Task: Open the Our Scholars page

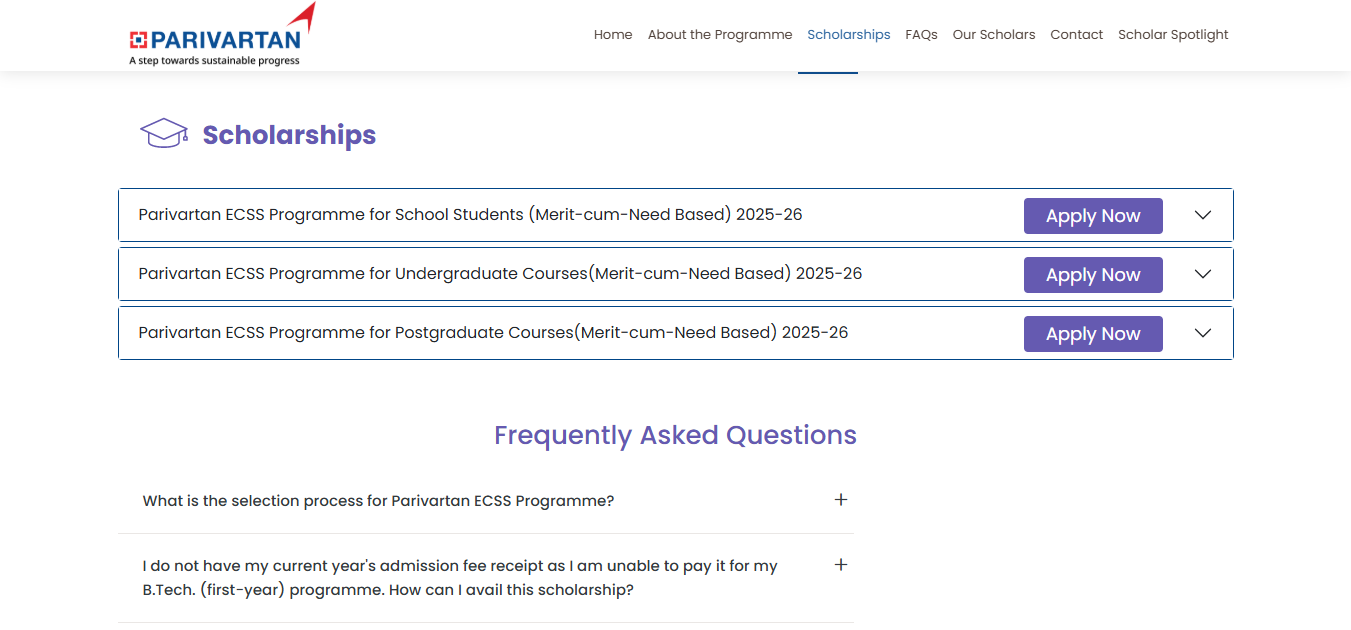Action: pos(994,34)
